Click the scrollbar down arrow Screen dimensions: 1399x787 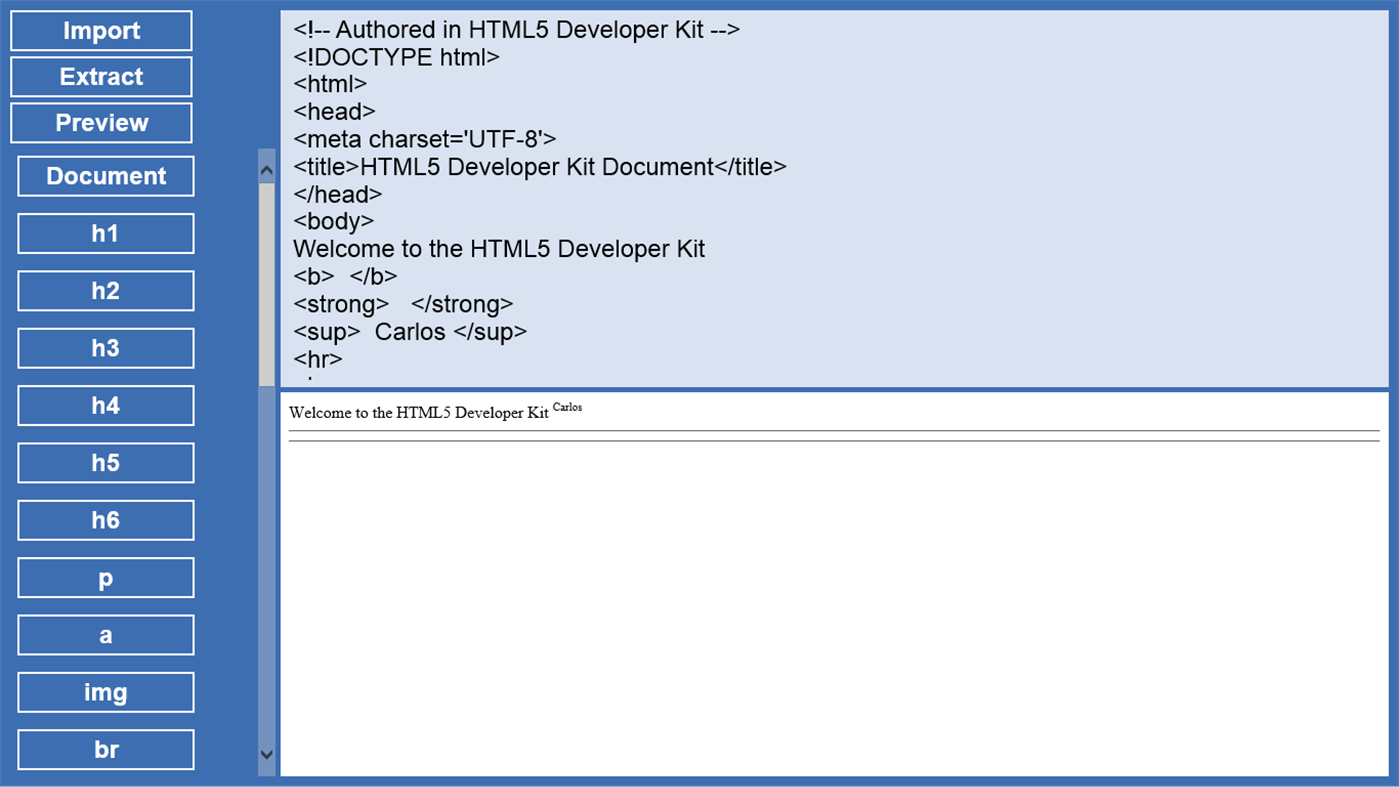(266, 755)
